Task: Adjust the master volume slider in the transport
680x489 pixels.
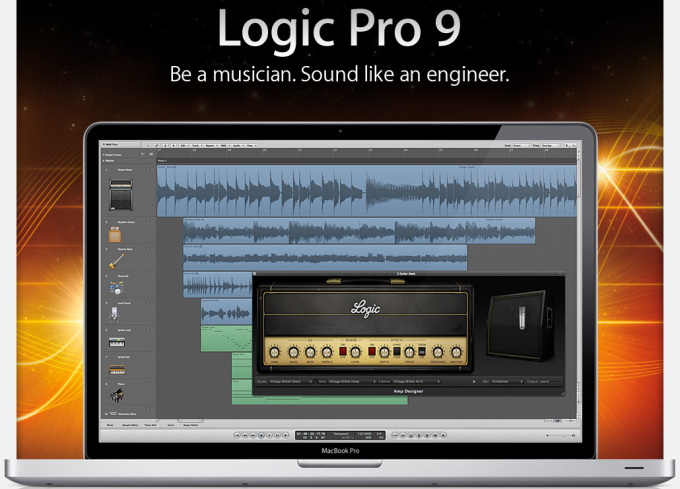Action: [x=560, y=435]
